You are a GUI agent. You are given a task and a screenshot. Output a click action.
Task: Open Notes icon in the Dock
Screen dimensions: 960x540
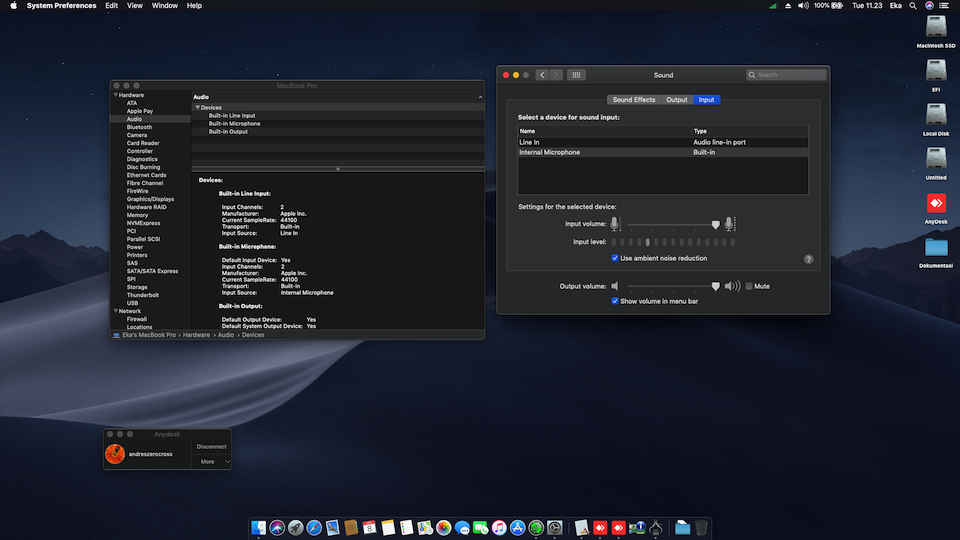pos(388,527)
